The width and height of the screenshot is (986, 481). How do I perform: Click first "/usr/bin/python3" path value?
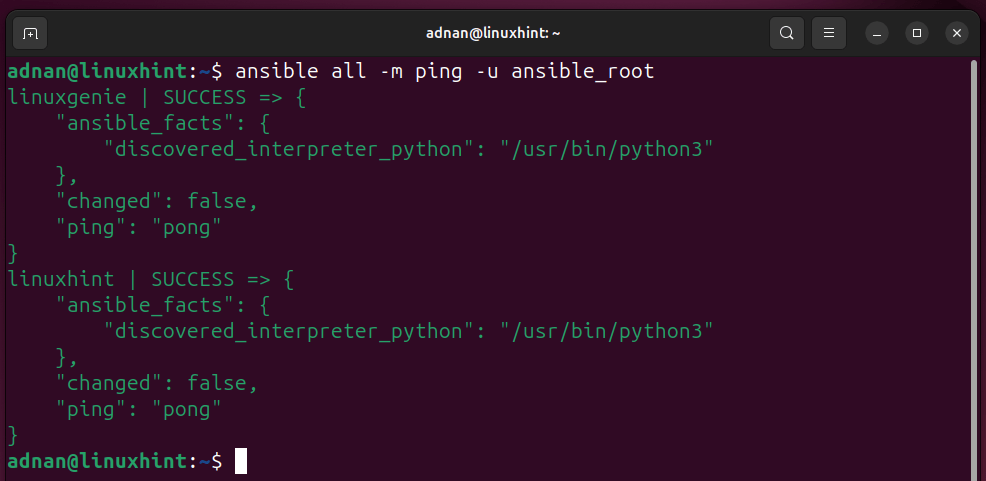click(607, 150)
